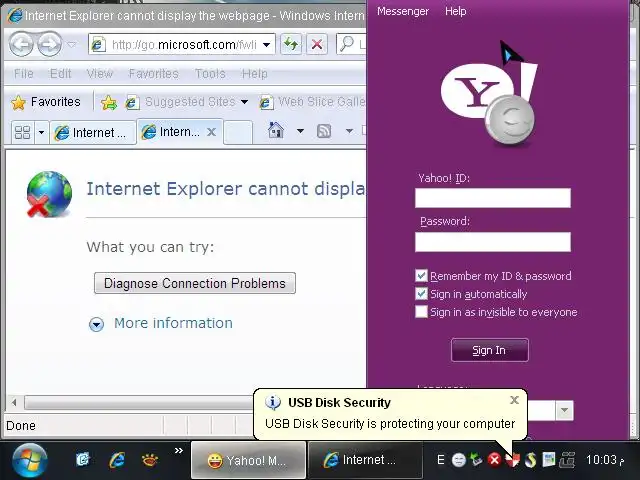Viewport: 640px width, 480px height.
Task: Click the Windows Start orb
Action: pos(29,461)
